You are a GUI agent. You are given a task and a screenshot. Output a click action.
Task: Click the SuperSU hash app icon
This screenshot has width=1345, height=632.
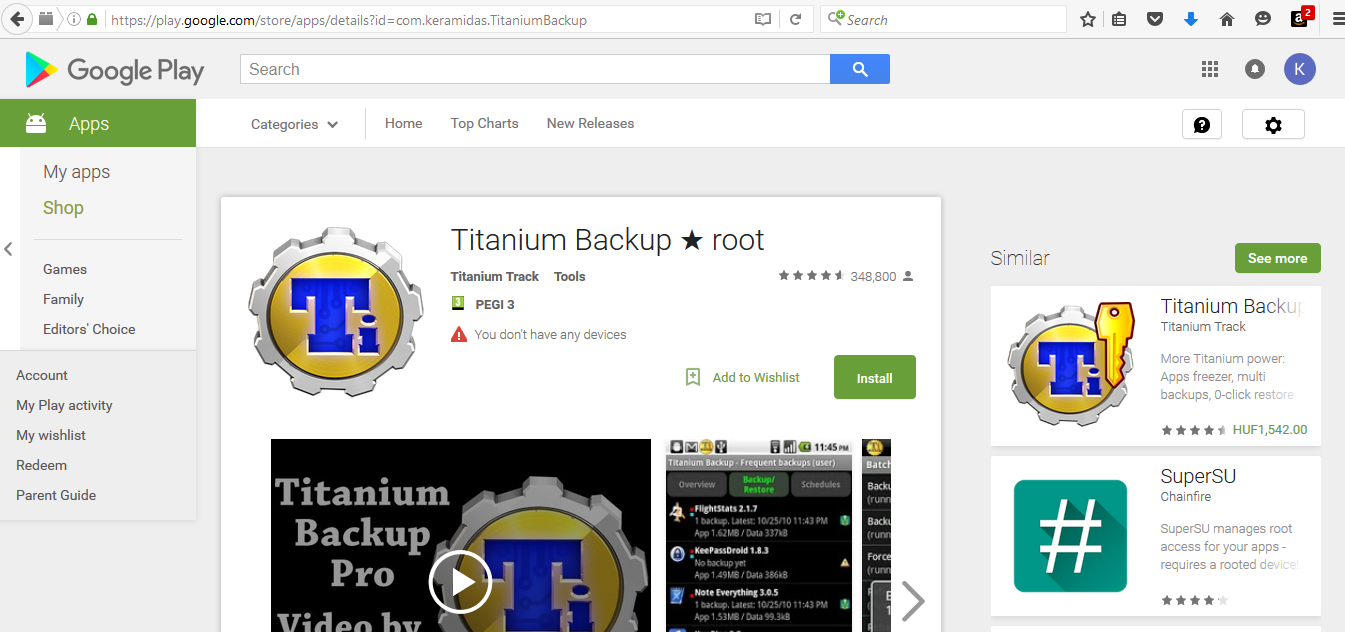click(1070, 536)
